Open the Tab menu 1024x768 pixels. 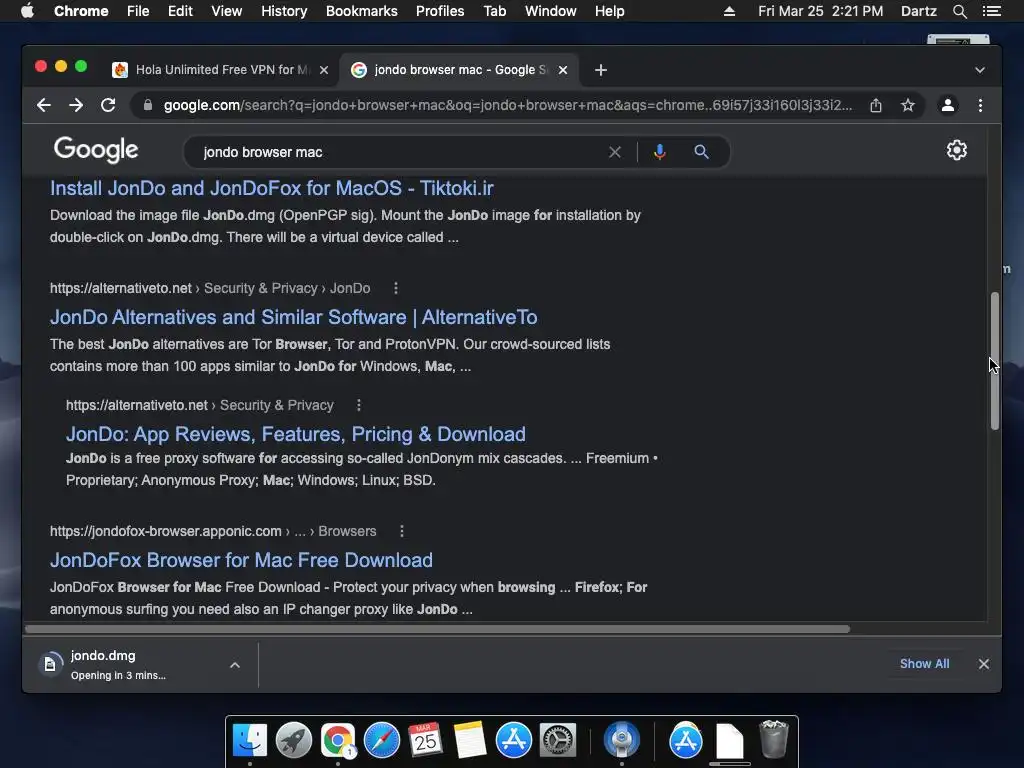[x=494, y=11]
